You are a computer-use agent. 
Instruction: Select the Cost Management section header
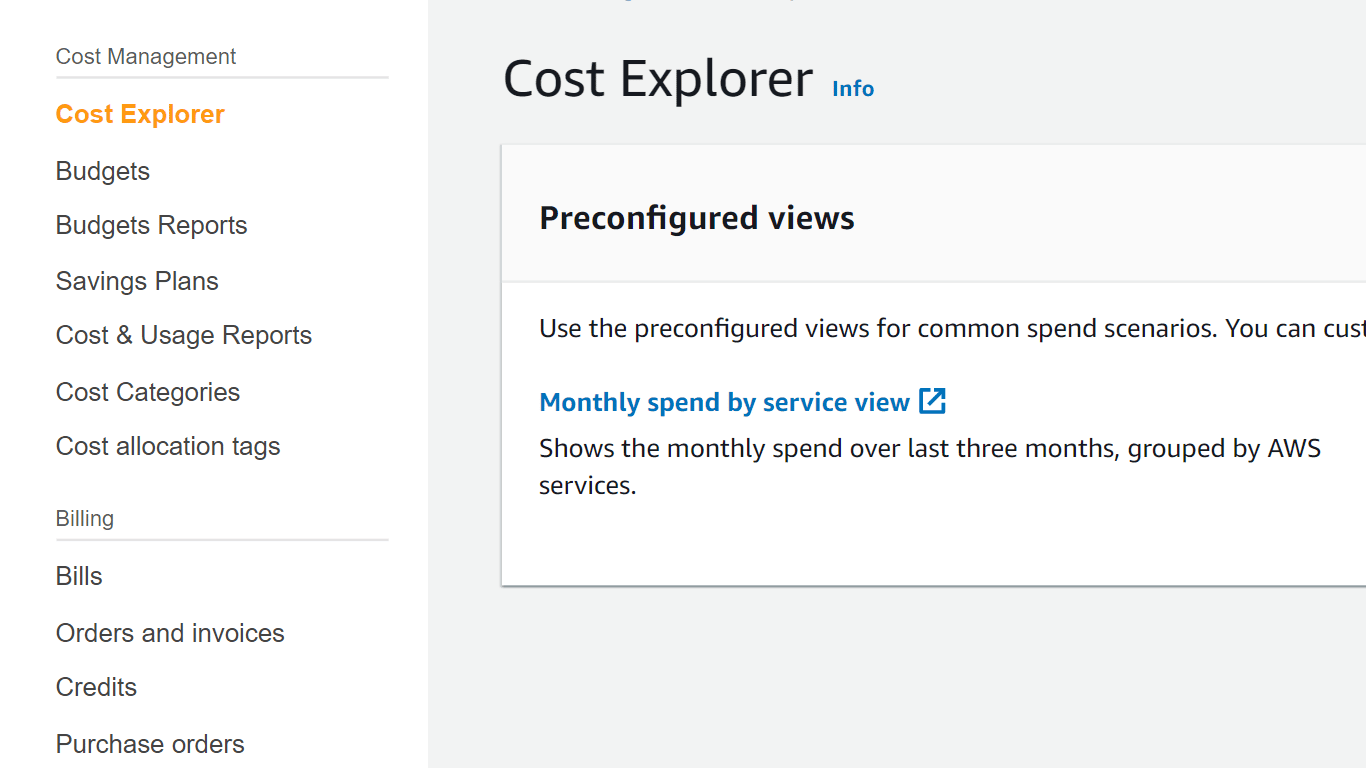(x=145, y=57)
